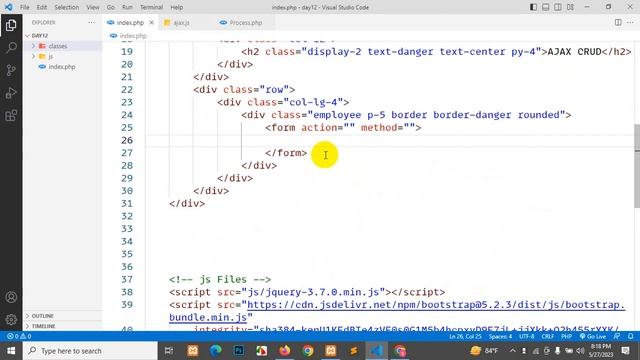Viewport: 640px width, 360px height.
Task: Click the Explorer more actions ellipsis
Action: pyautogui.click(x=91, y=22)
